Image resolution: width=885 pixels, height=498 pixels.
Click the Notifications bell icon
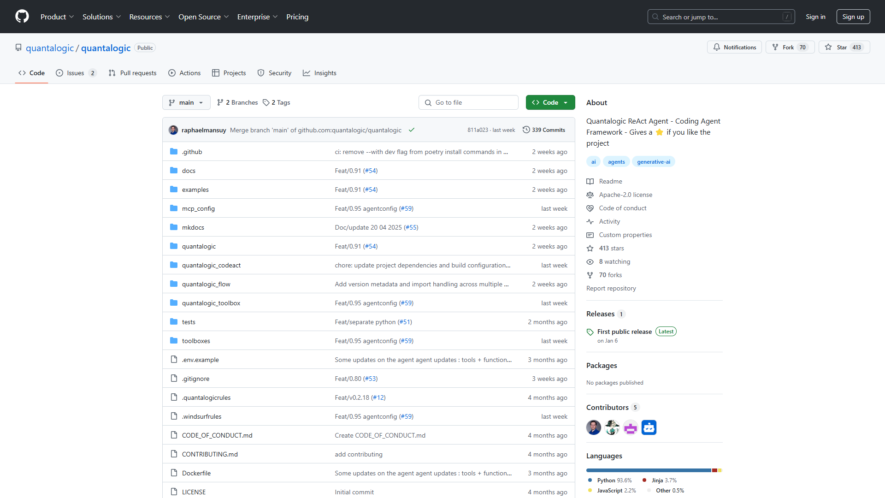[716, 47]
